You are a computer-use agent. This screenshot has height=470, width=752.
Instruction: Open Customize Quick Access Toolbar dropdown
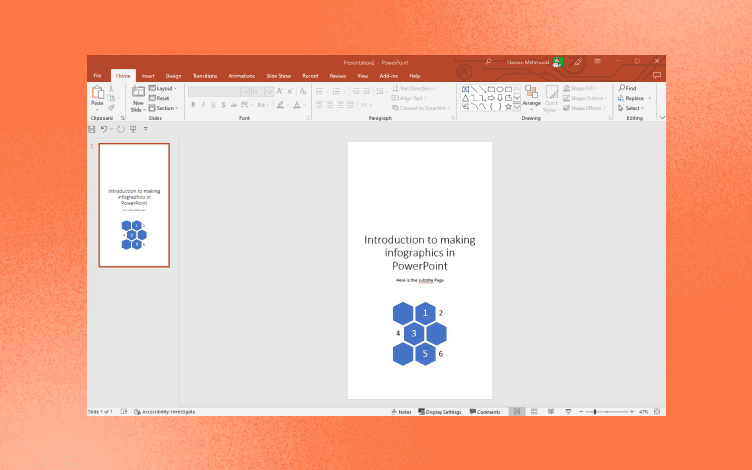pyautogui.click(x=146, y=129)
